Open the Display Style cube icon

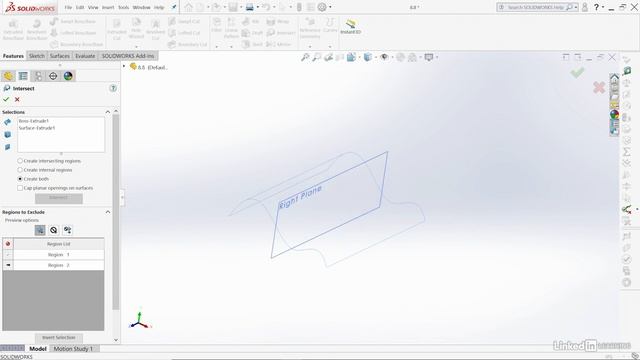pyautogui.click(x=367, y=58)
